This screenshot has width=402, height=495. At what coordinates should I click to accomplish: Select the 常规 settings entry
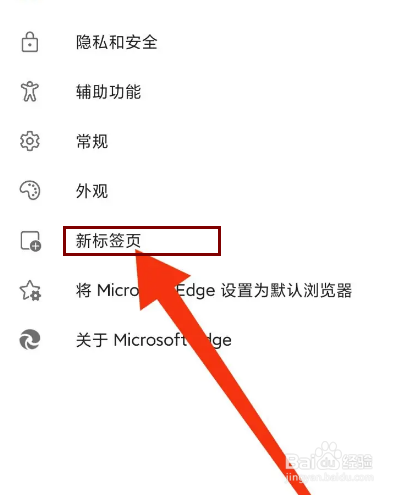coord(92,141)
